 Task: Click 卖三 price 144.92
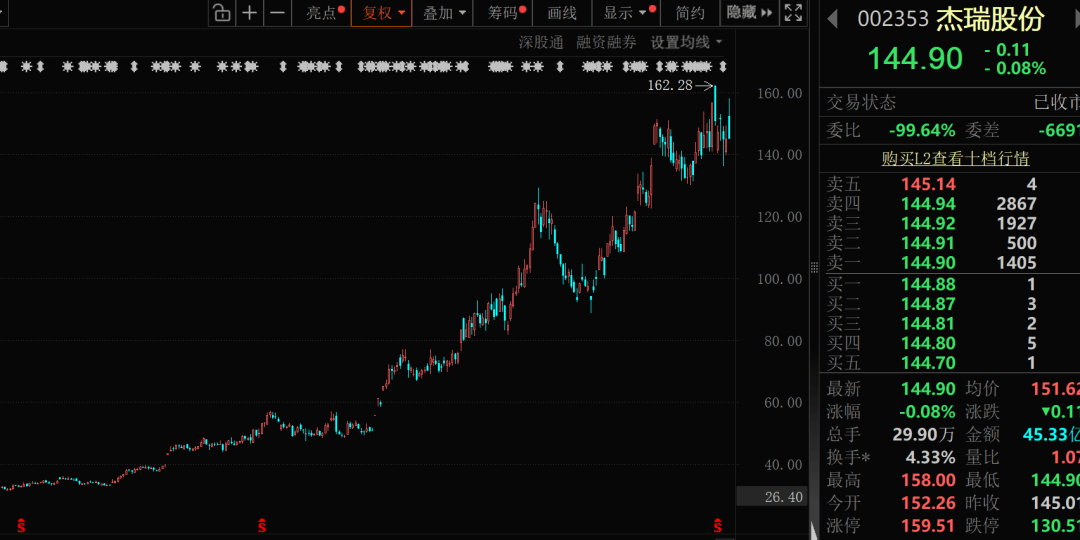(928, 223)
